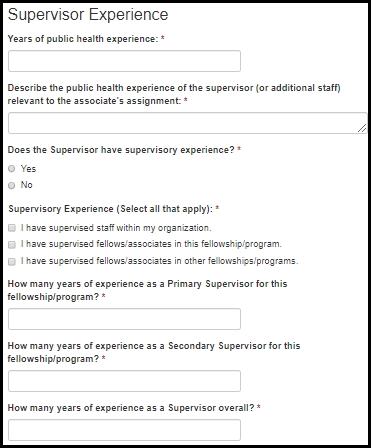371x448 pixels.
Task: Check supervised fellows in other fellowships/programs
Action: (x=12, y=261)
